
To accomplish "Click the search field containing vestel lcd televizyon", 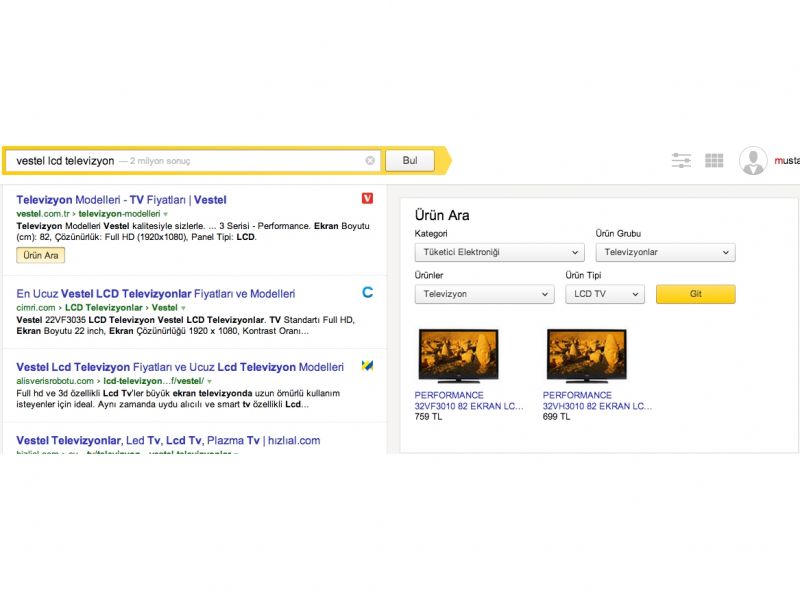I will pyautogui.click(x=191, y=161).
